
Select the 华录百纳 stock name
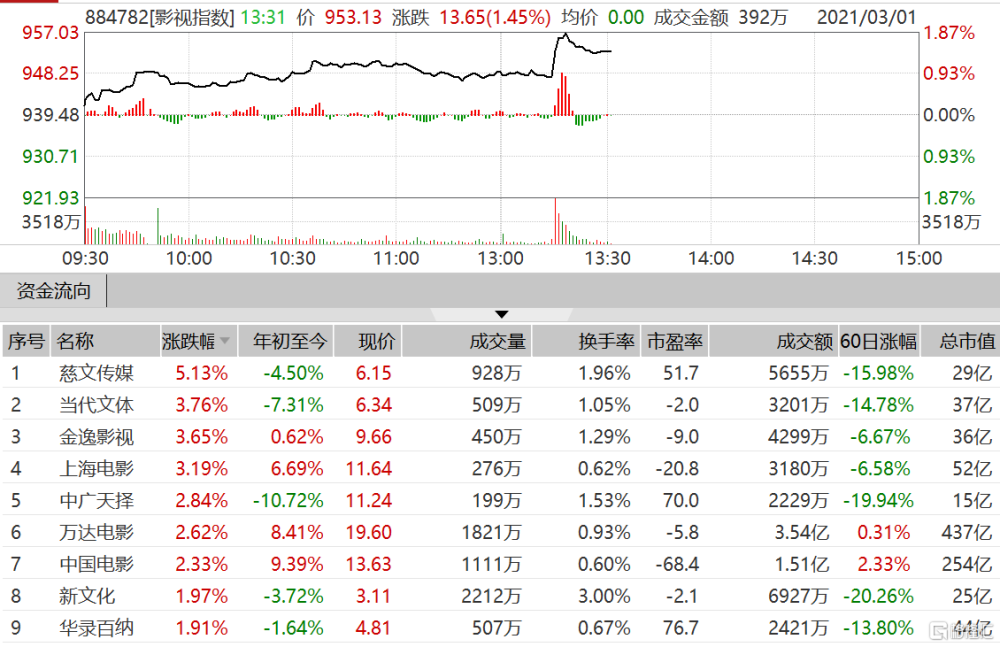(x=96, y=628)
